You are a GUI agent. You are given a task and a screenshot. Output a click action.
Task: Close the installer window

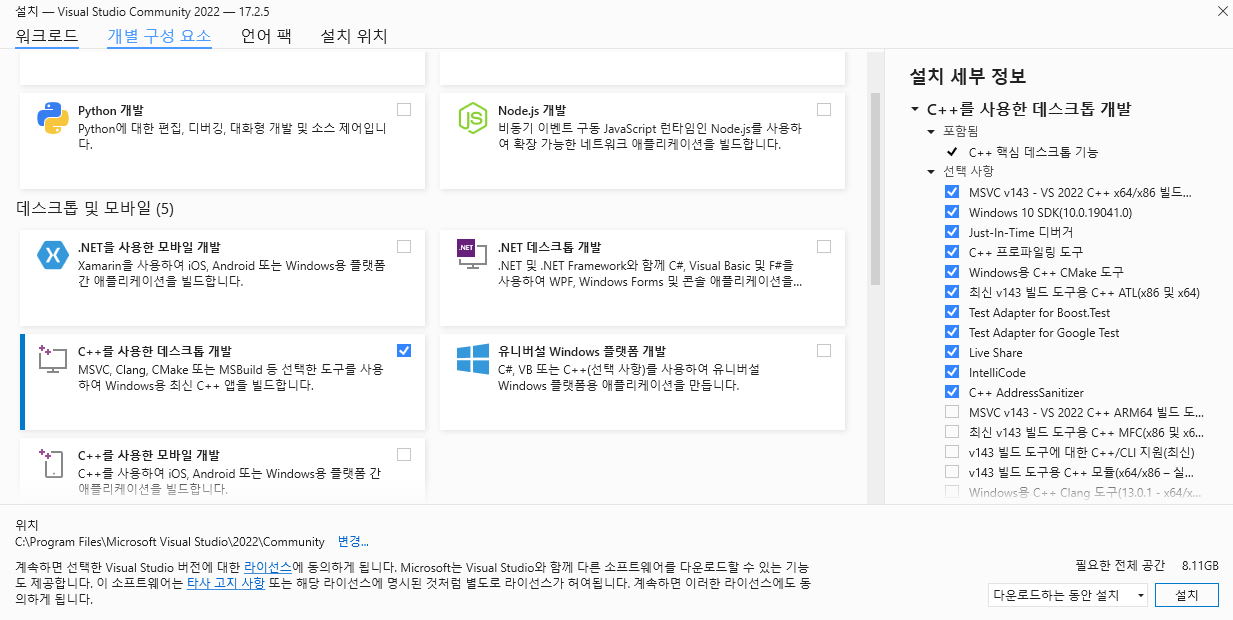(1222, 10)
